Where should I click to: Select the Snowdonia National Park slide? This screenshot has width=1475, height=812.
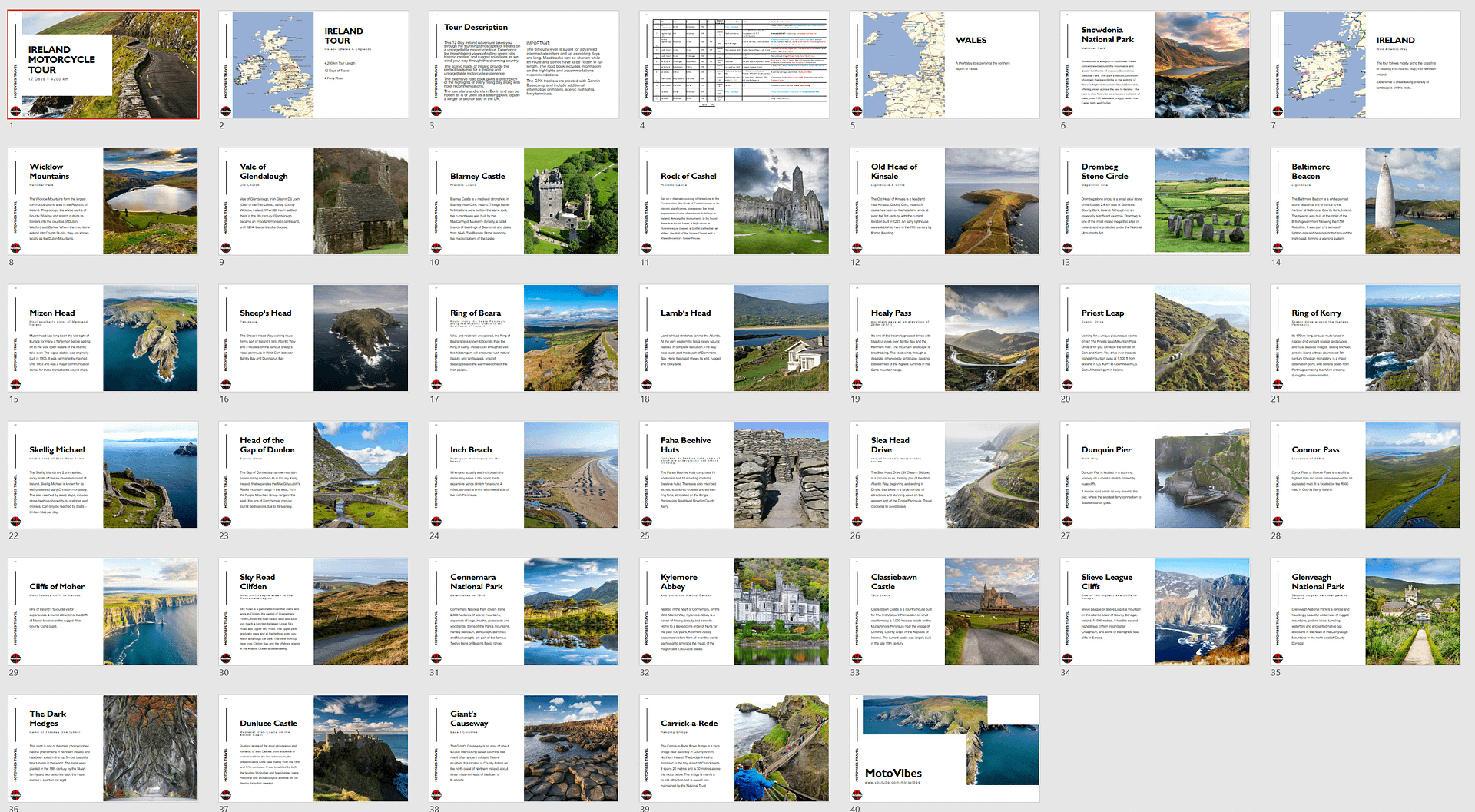[1155, 65]
